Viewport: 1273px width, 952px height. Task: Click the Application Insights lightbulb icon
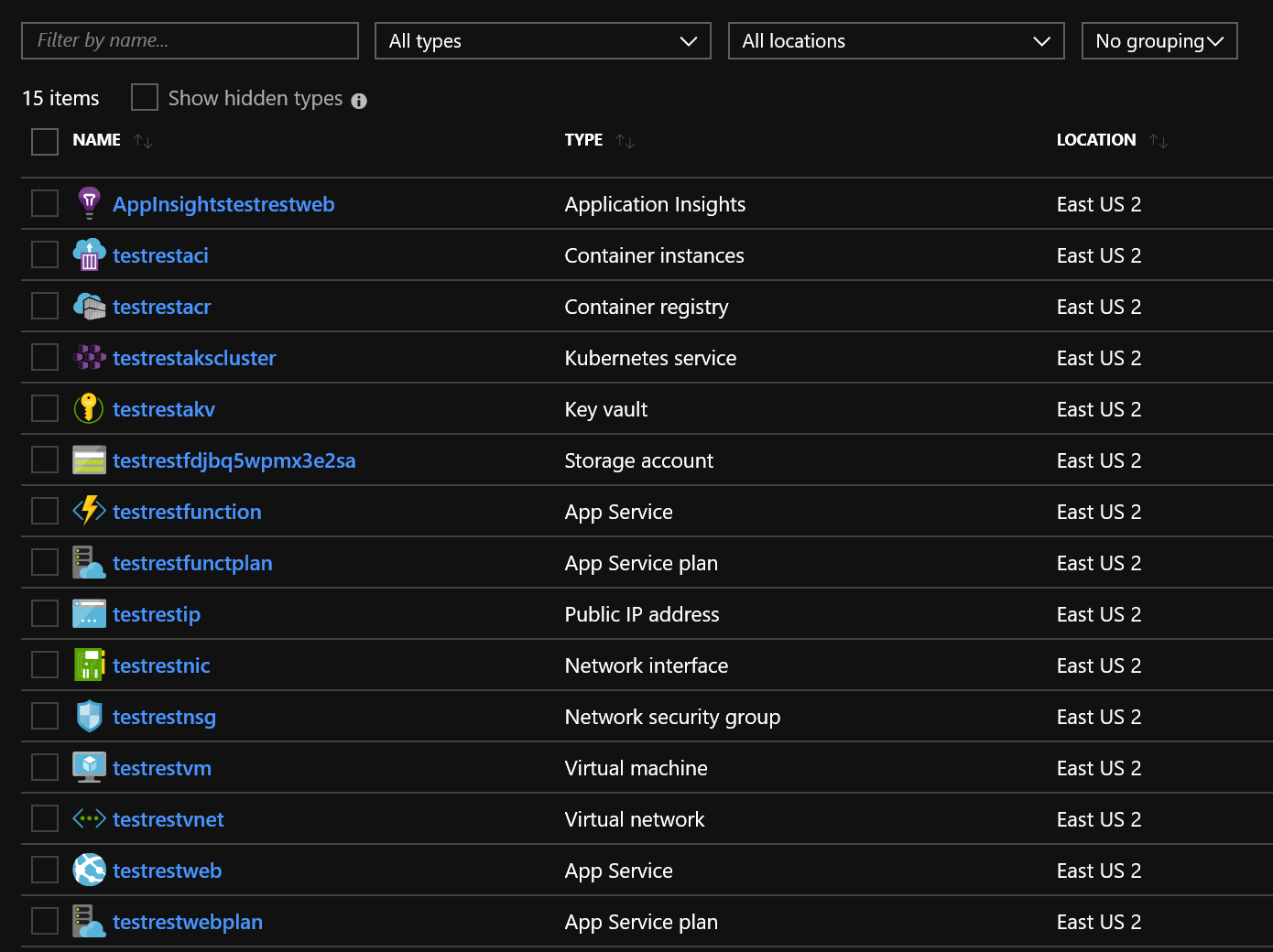pyautogui.click(x=89, y=203)
